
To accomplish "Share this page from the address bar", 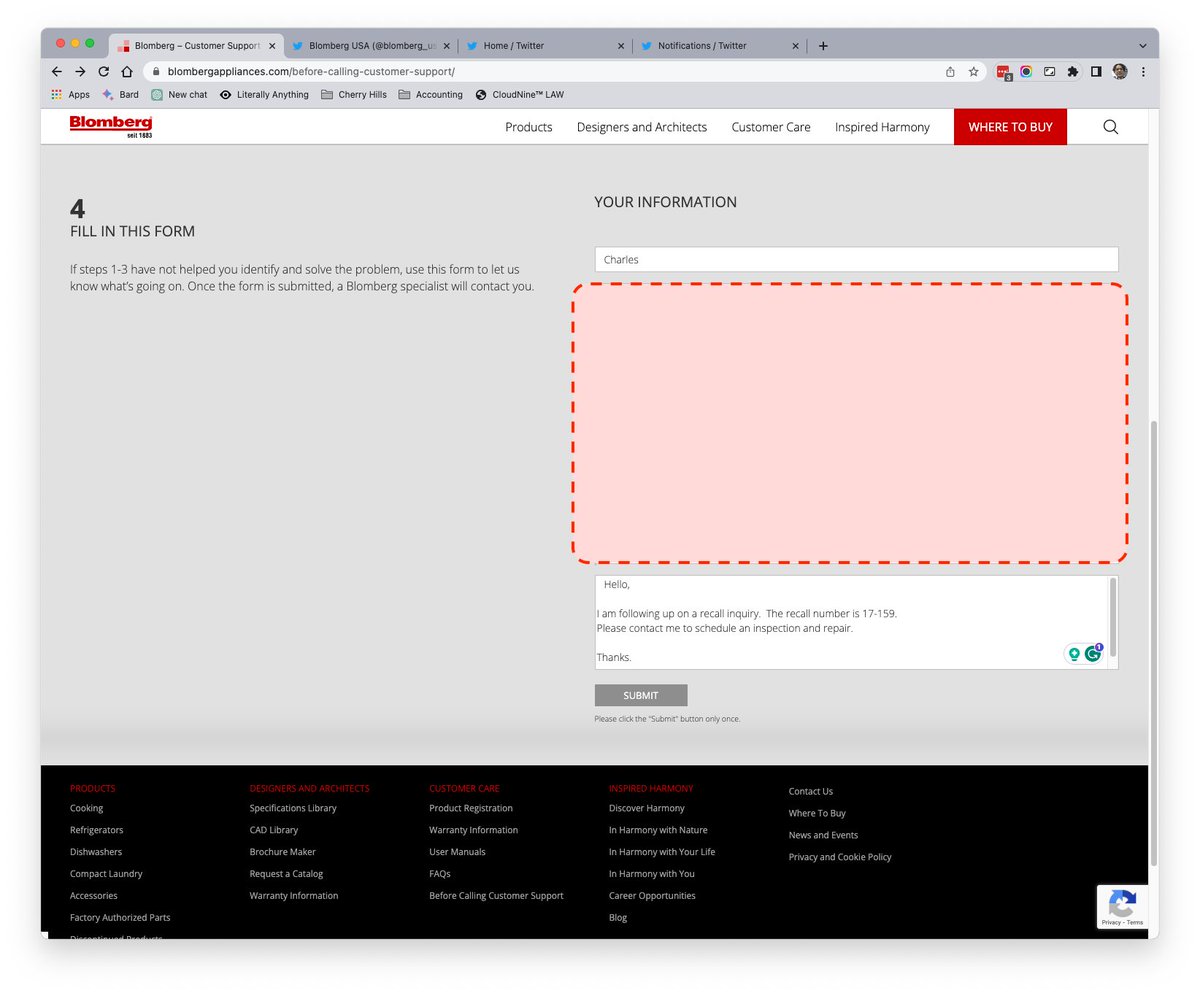I will coord(950,72).
